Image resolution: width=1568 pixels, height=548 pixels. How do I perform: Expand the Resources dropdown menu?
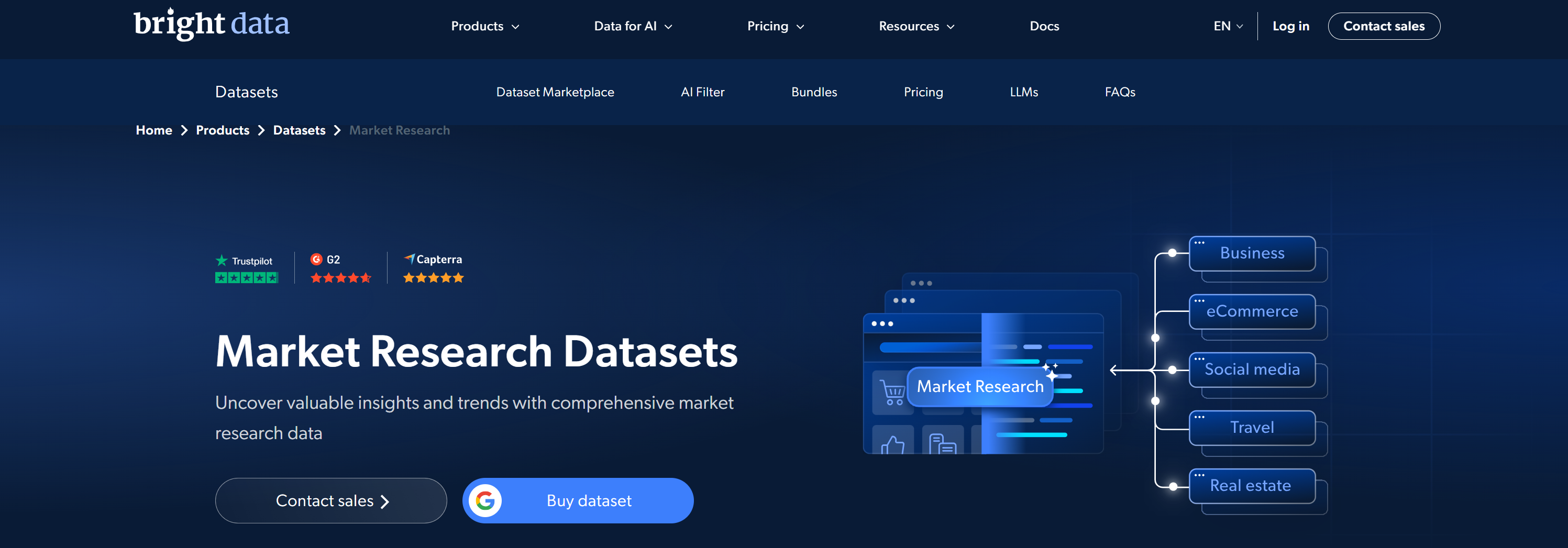915,26
